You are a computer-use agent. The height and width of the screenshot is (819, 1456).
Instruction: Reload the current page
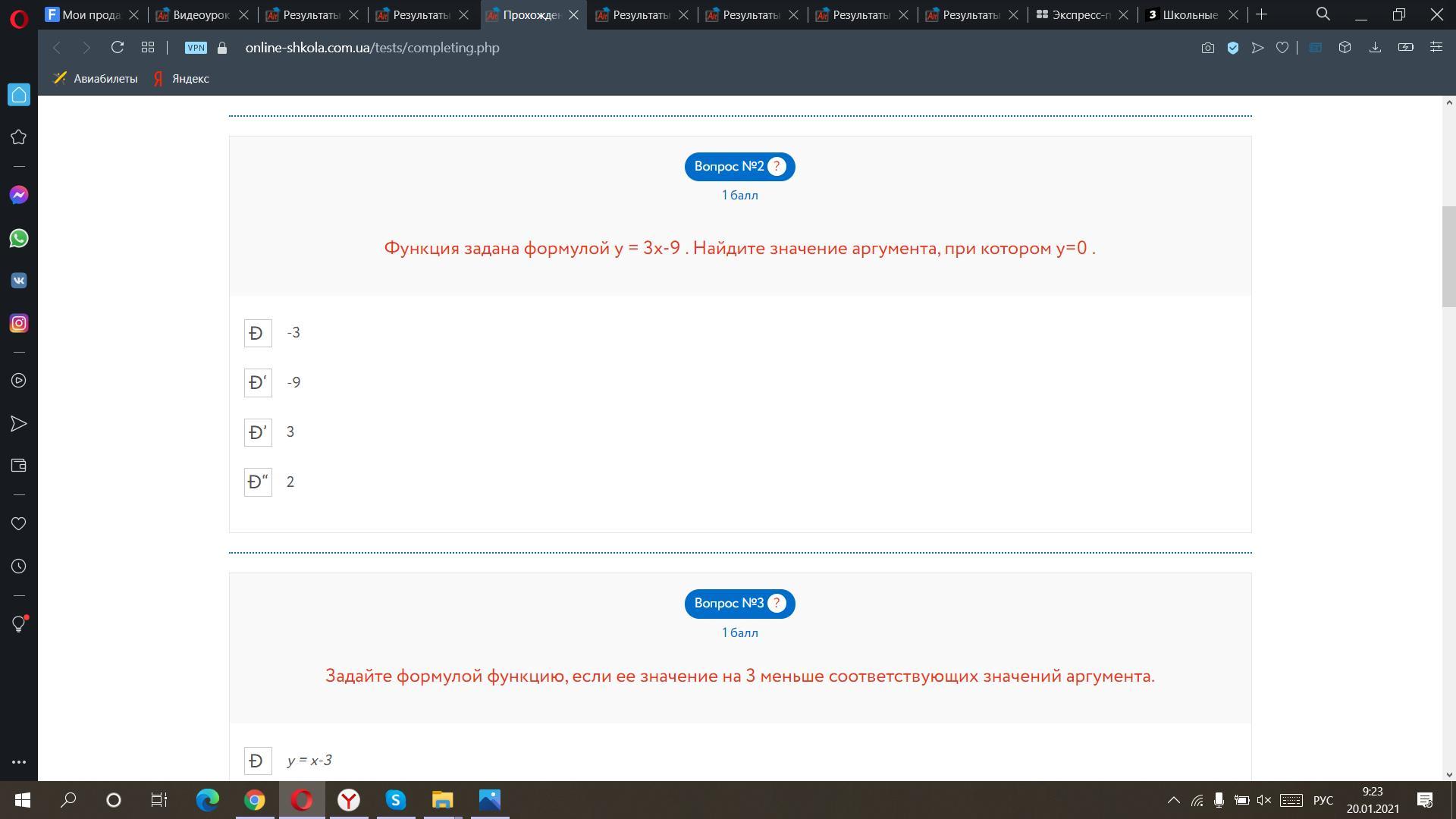coord(117,48)
